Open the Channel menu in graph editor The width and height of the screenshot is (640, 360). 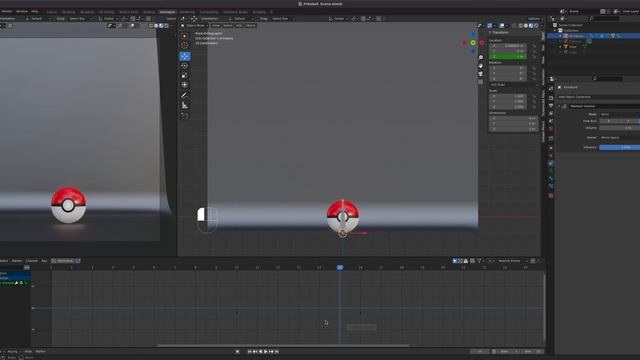(32, 261)
